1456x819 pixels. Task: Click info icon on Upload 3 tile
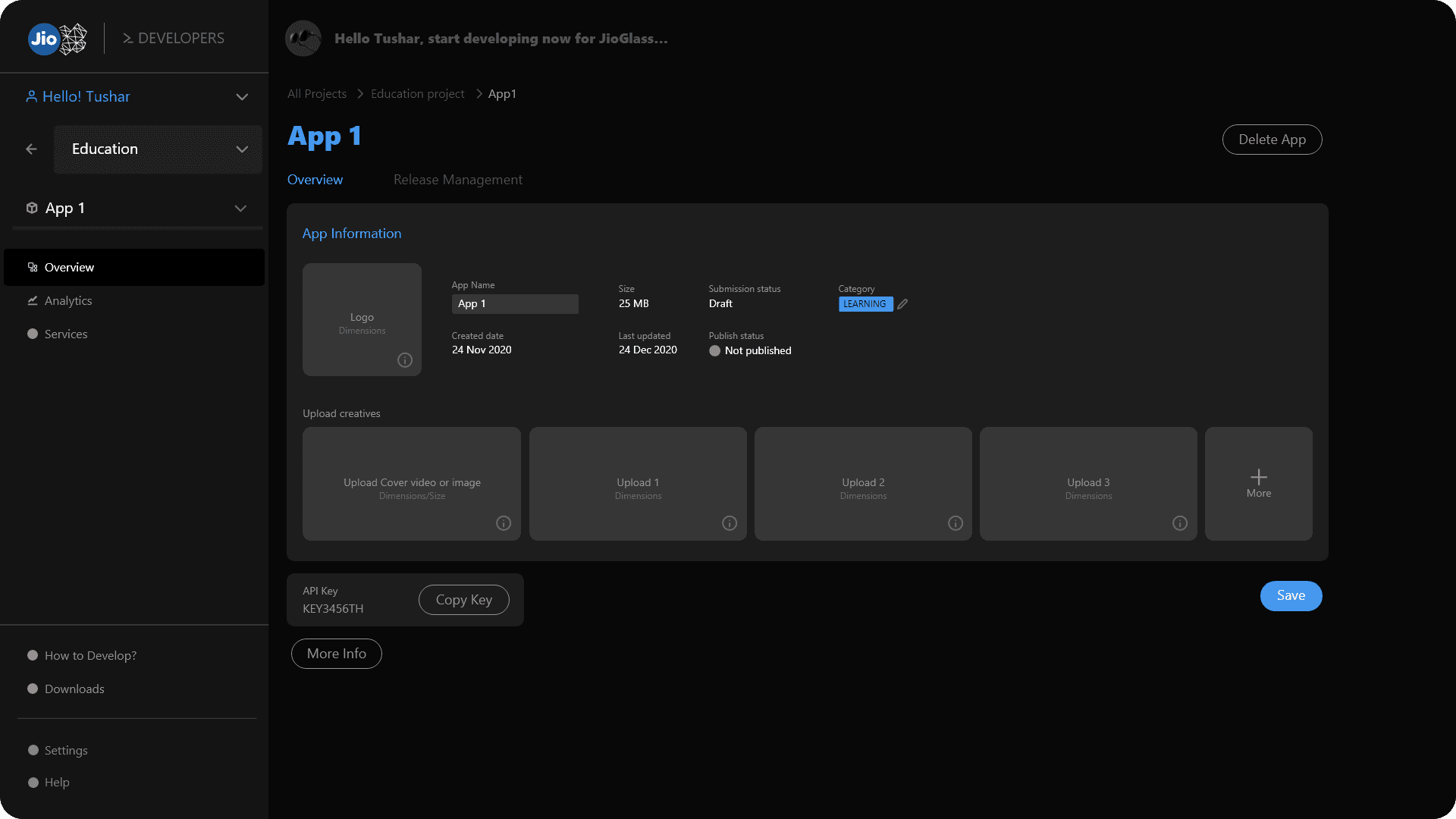point(1180,523)
